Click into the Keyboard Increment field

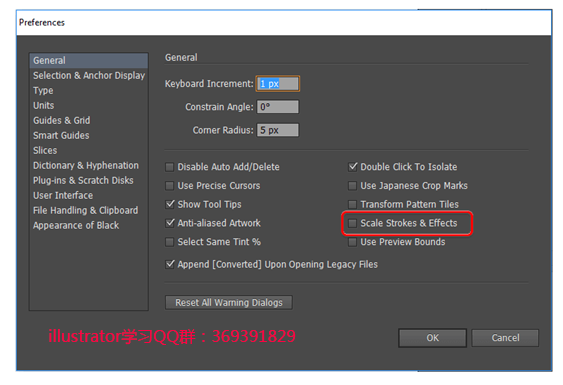click(278, 84)
